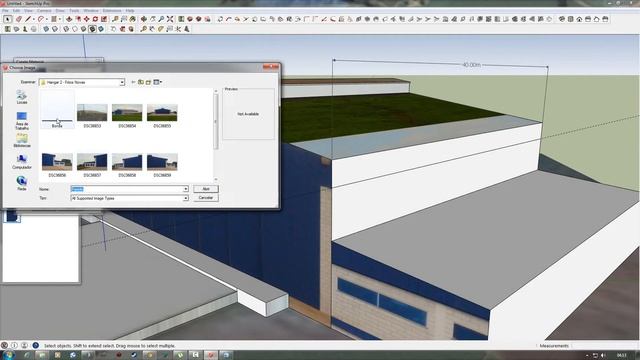Create a new folder in dialog
Screen dimensions: 640x360
(149, 82)
